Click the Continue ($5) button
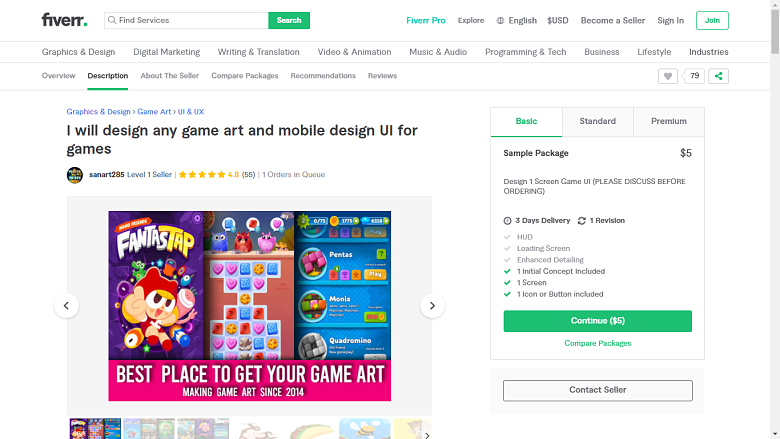780x439 pixels. coord(597,321)
